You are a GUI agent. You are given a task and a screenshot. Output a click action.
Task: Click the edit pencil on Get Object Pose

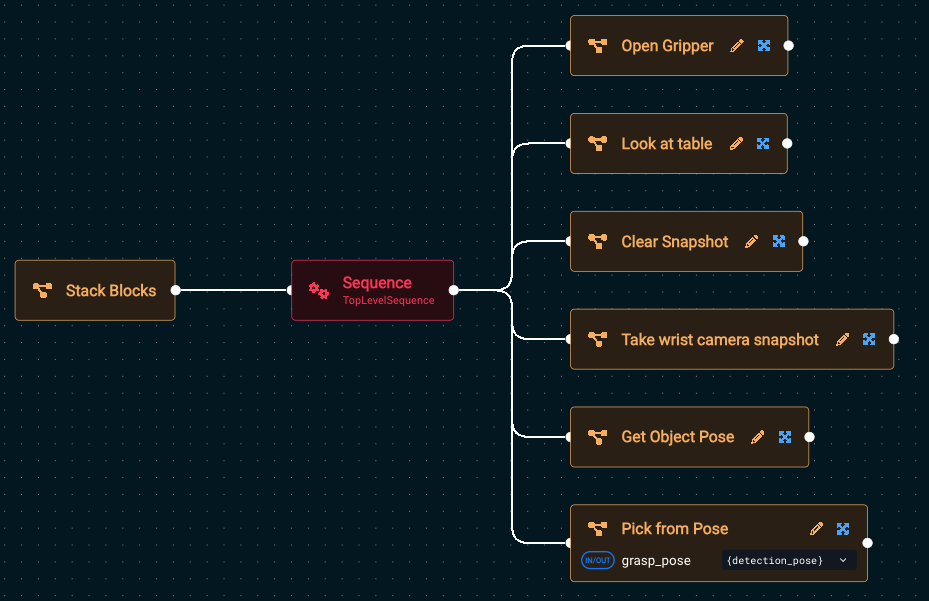[757, 437]
